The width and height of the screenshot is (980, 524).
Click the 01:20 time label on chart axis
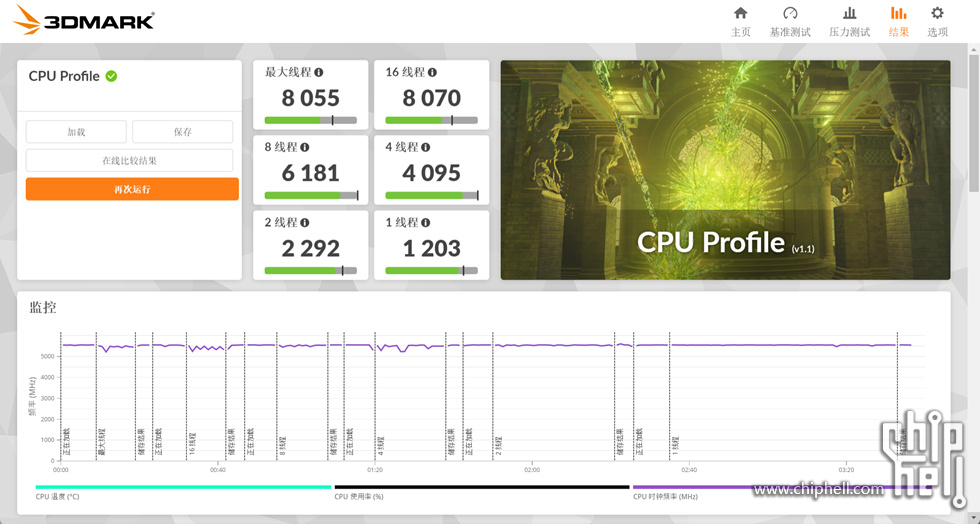[375, 470]
